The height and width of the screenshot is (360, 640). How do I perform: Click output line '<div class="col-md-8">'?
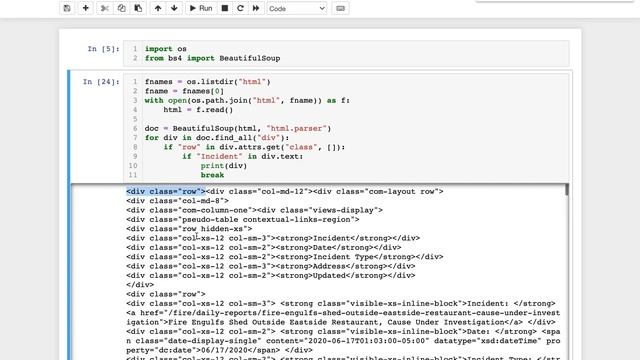coord(178,201)
